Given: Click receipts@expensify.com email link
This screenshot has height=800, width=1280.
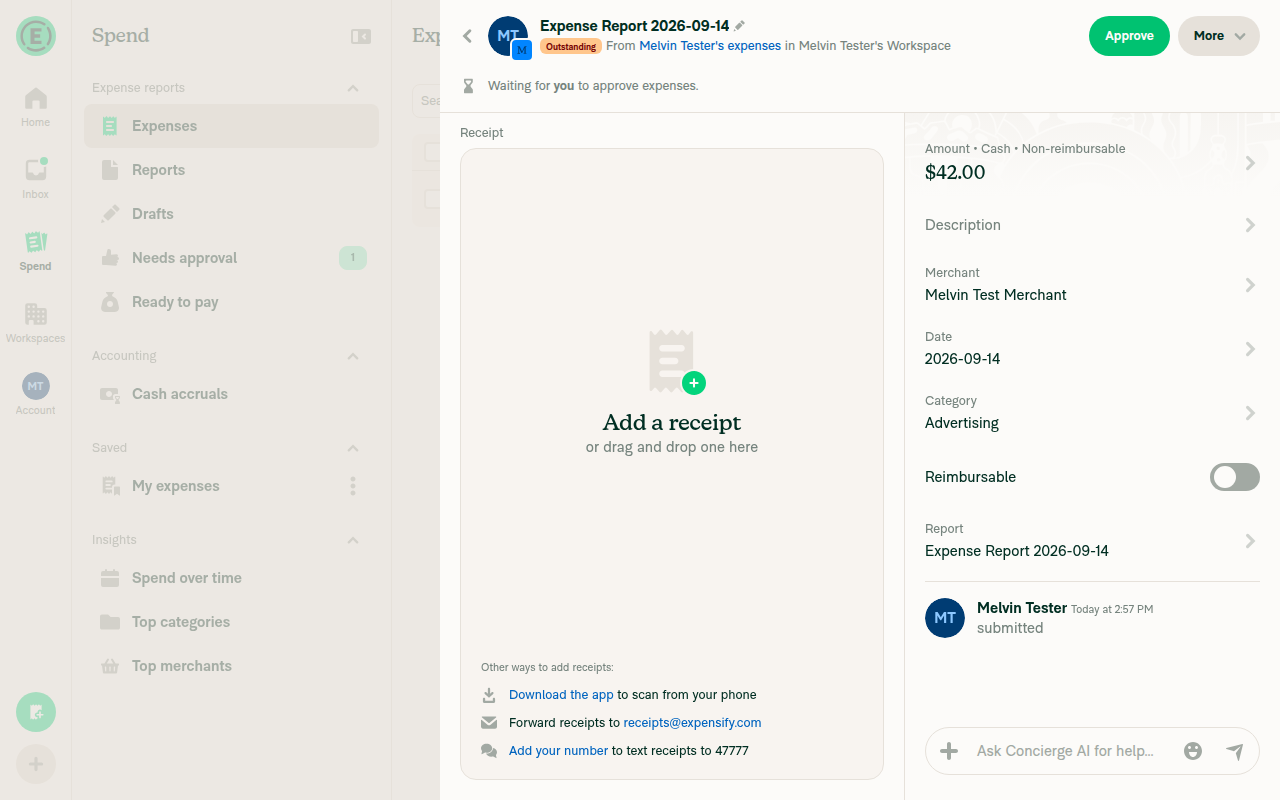Looking at the screenshot, I should [692, 723].
